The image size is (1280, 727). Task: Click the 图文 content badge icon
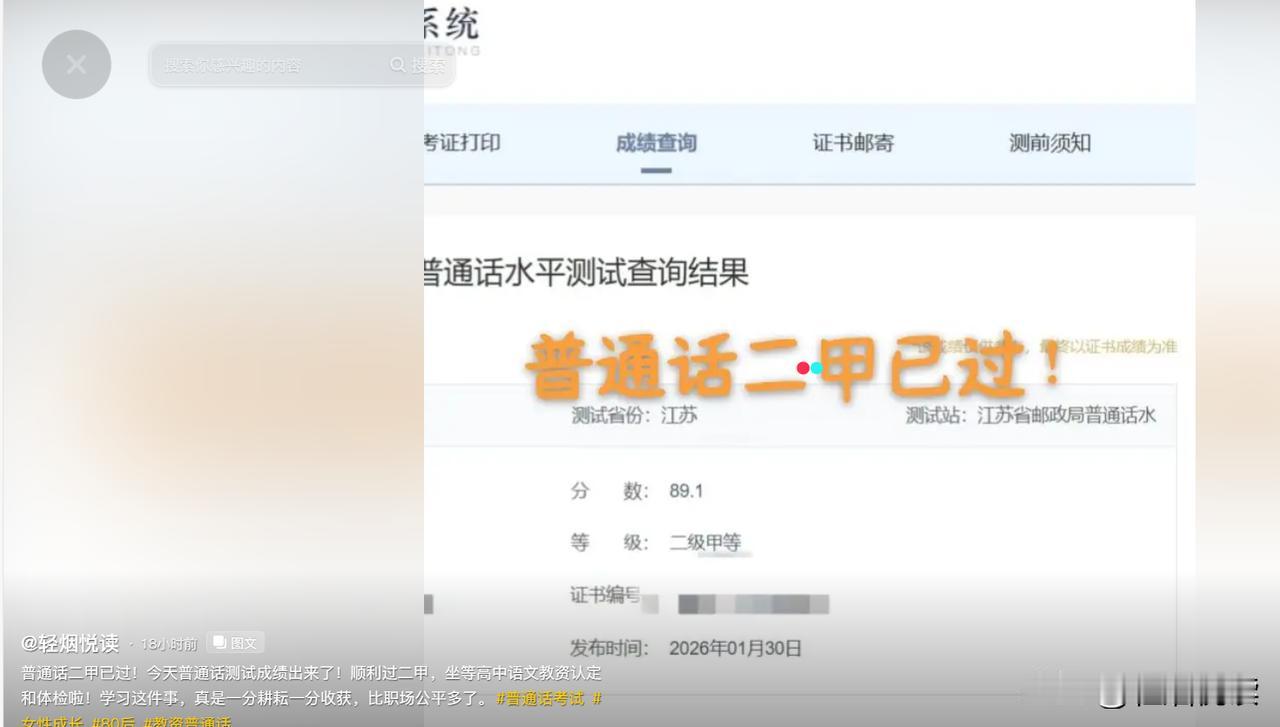pyautogui.click(x=236, y=643)
